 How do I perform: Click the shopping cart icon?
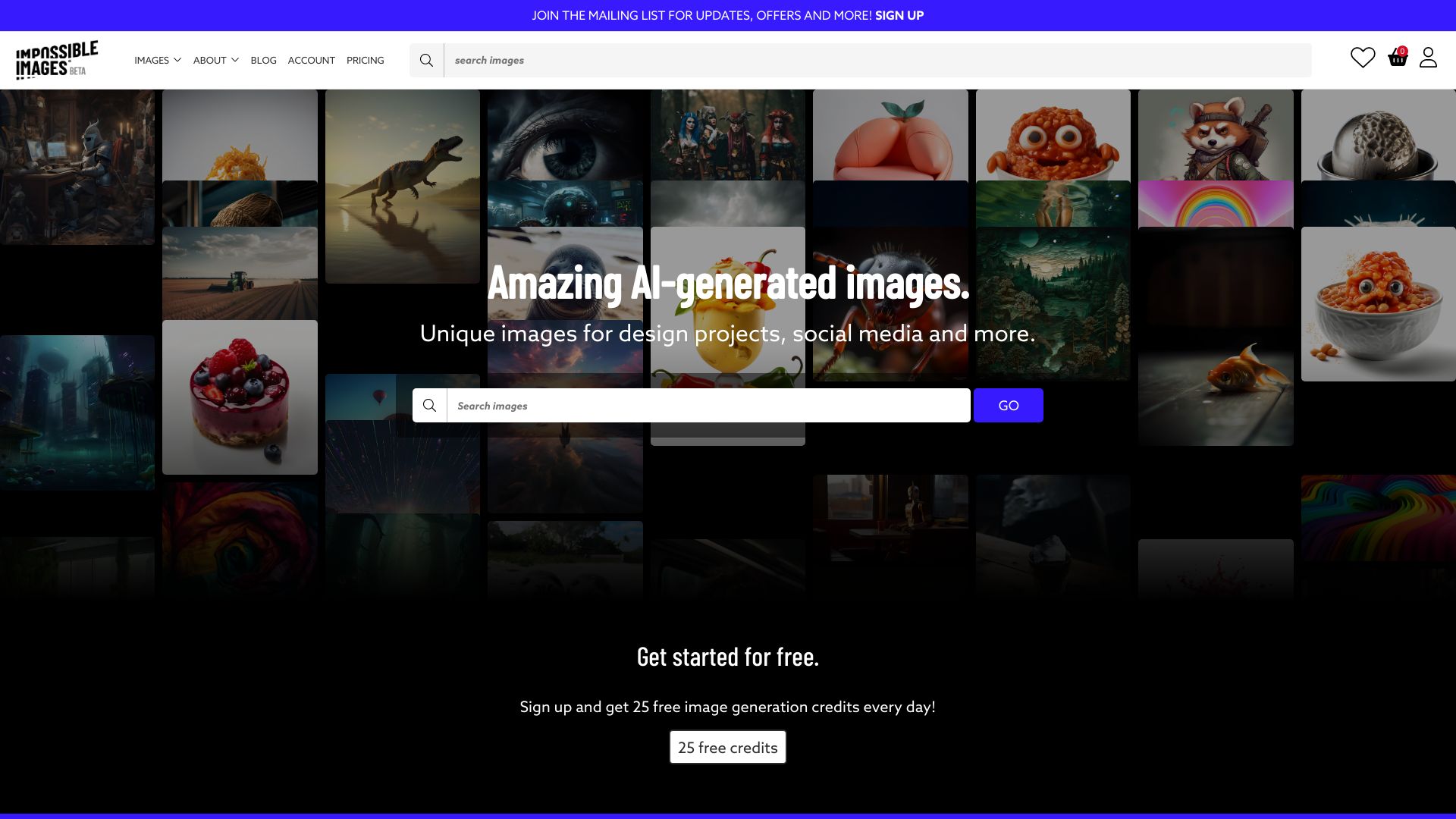coord(1398,58)
